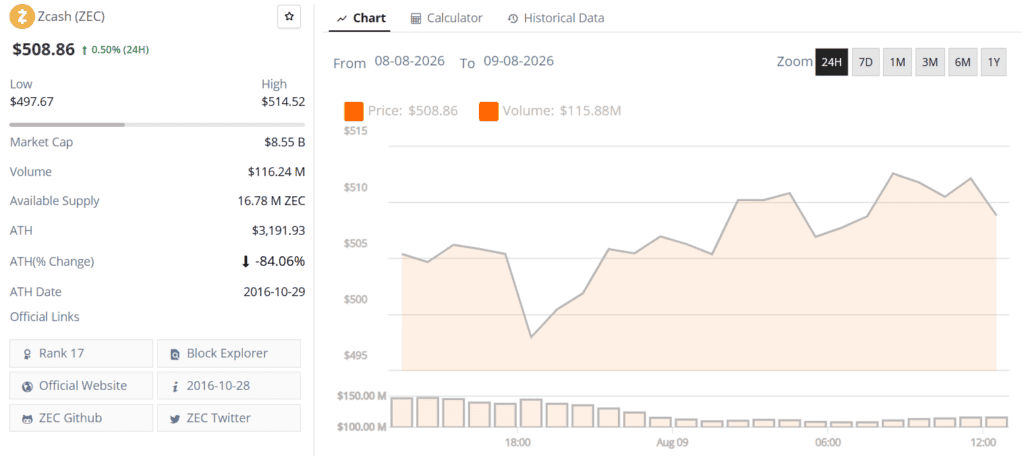The image size is (1024, 456).
Task: Toggle the Volume series orange swatch
Action: (488, 112)
